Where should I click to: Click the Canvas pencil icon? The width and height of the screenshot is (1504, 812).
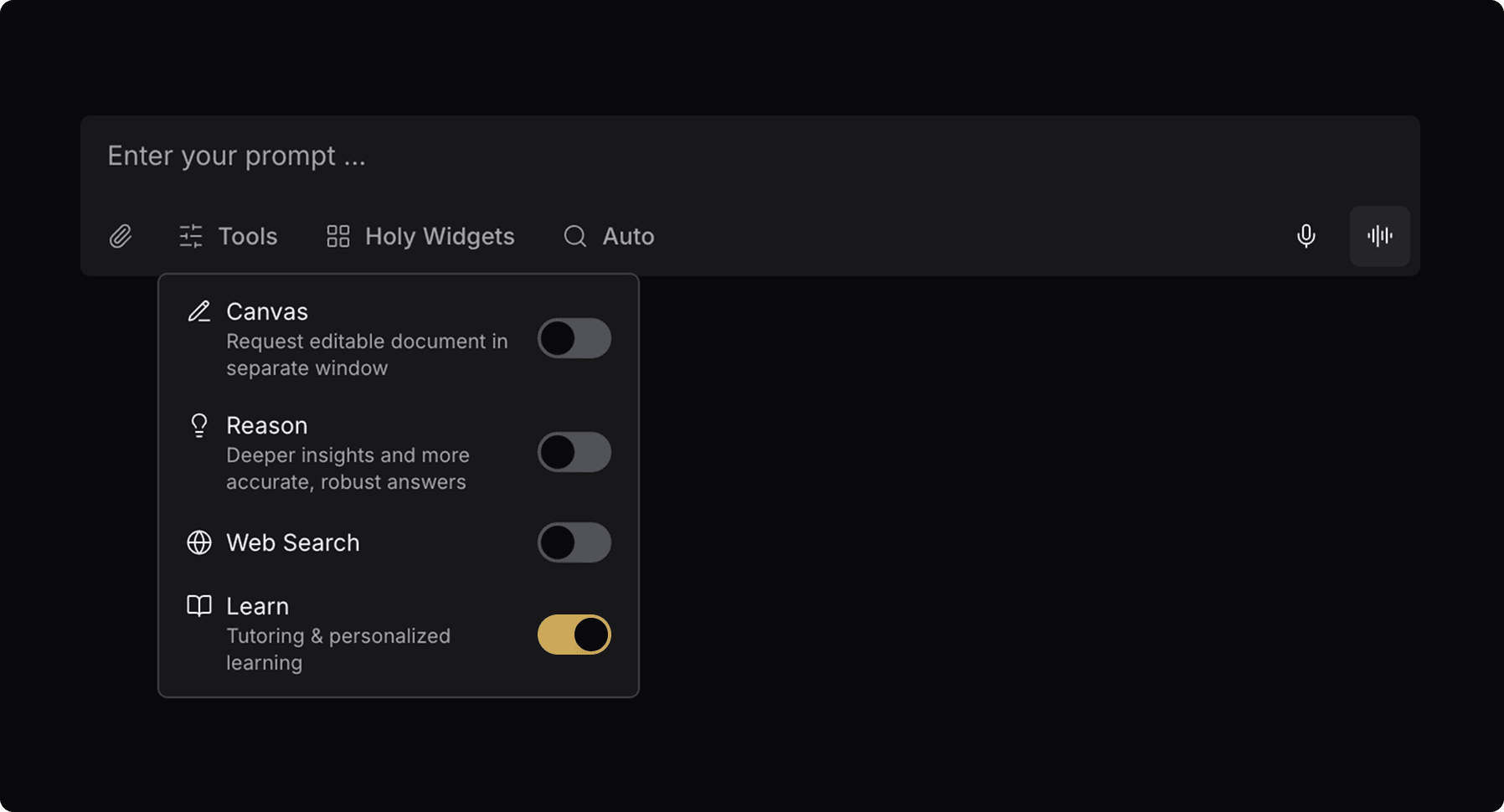pos(199,311)
